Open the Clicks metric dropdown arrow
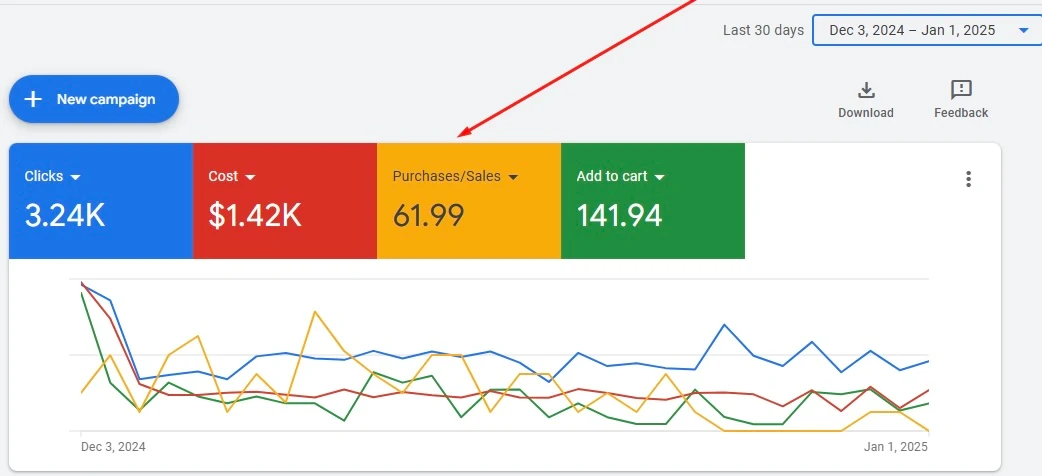This screenshot has height=476, width=1042. click(x=76, y=177)
